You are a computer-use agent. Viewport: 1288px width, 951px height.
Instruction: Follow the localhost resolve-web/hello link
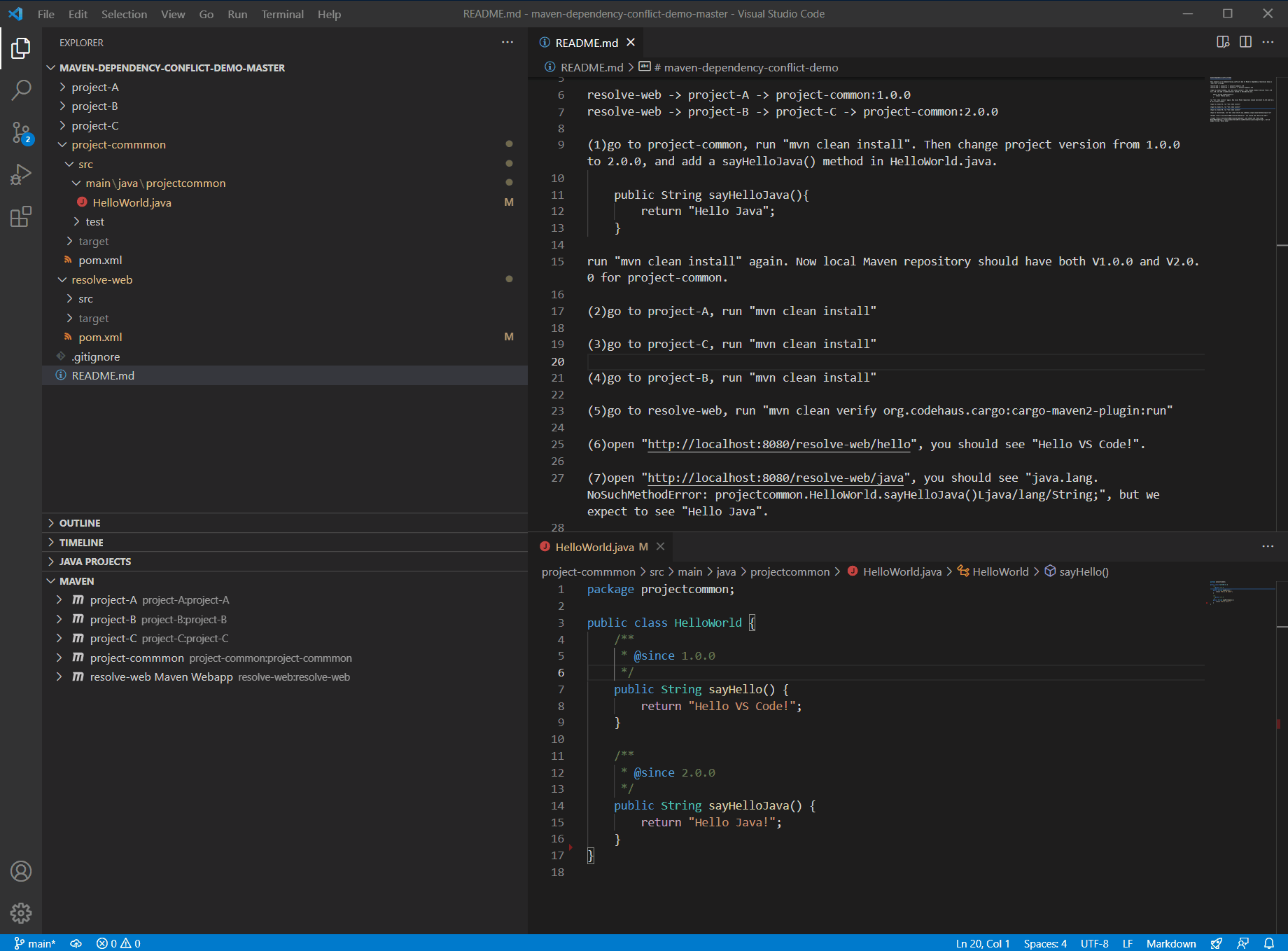[779, 445]
